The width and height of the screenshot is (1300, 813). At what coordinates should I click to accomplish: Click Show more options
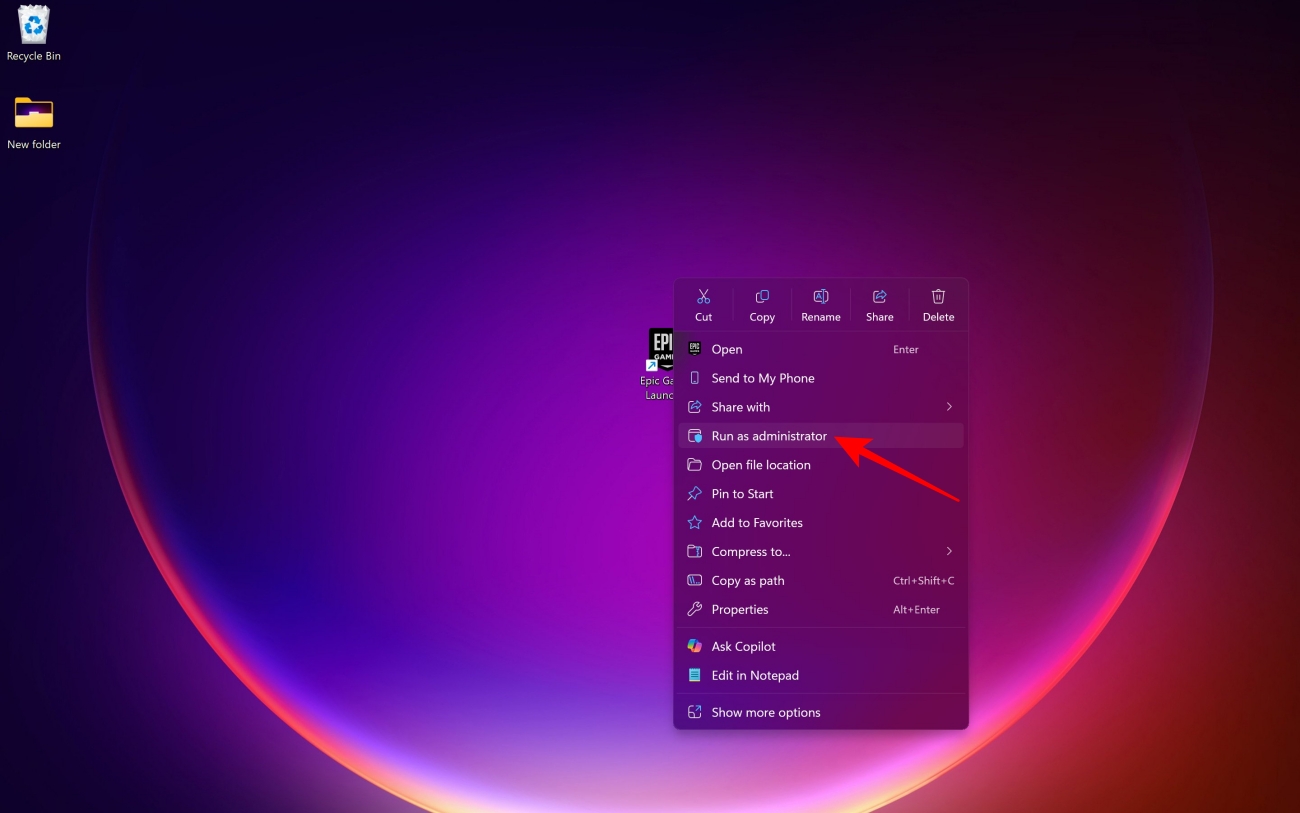point(821,713)
